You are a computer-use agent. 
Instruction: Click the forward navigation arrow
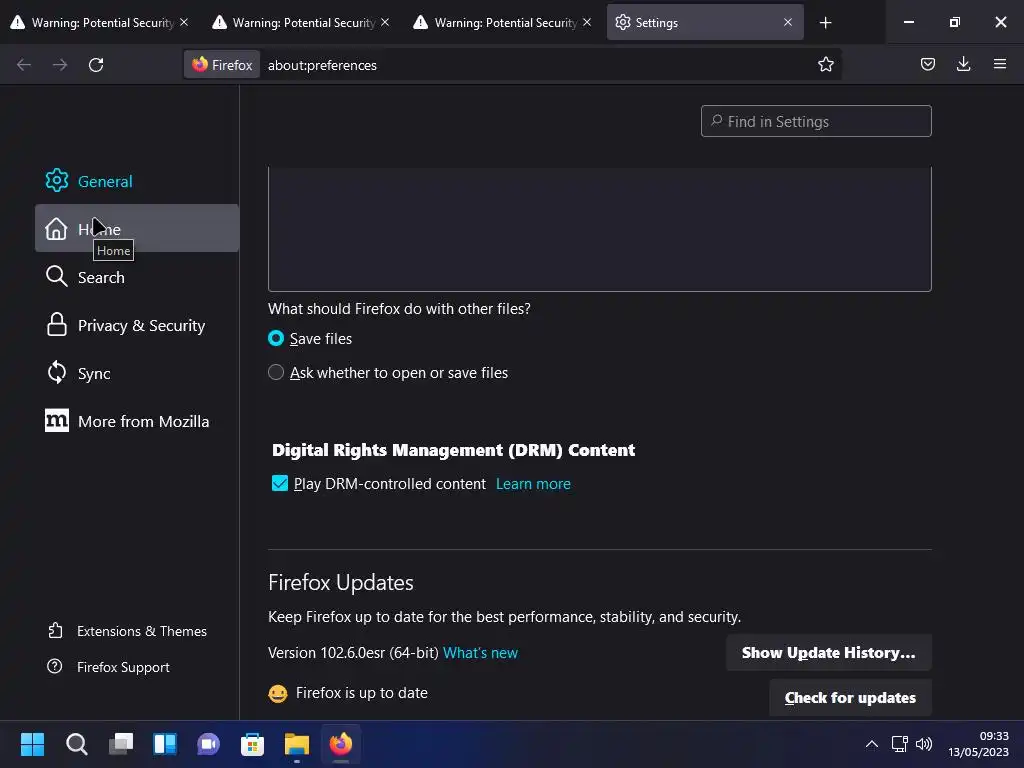[x=60, y=65]
